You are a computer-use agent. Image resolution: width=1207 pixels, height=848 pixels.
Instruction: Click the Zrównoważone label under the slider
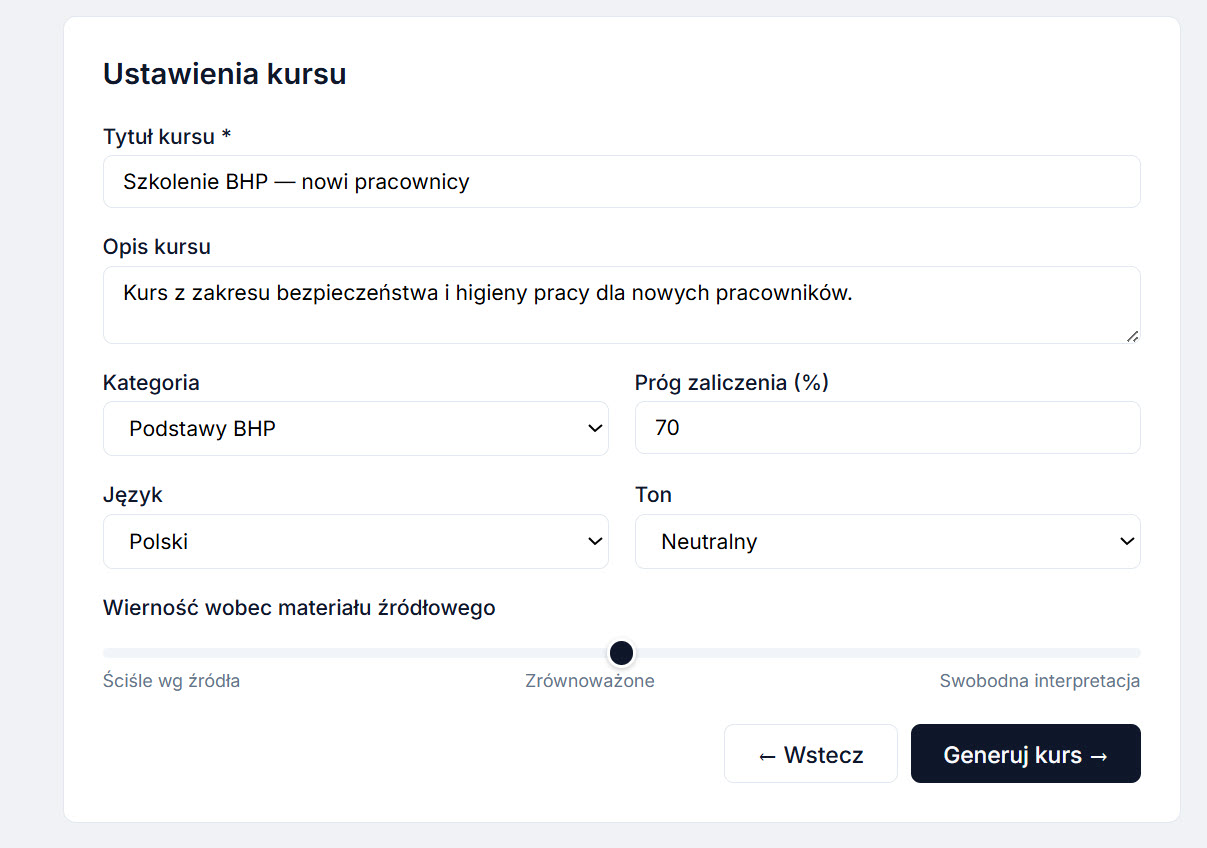(x=590, y=680)
